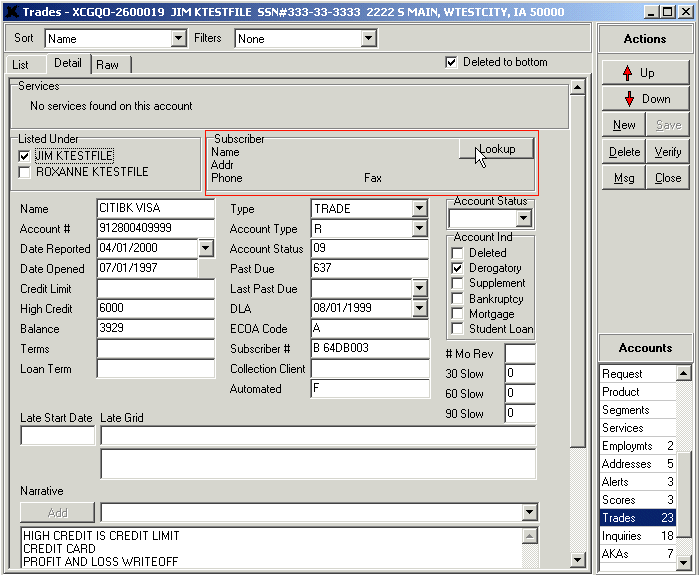Select Scores in Accounts list
The height and width of the screenshot is (575, 699).
pyautogui.click(x=637, y=500)
